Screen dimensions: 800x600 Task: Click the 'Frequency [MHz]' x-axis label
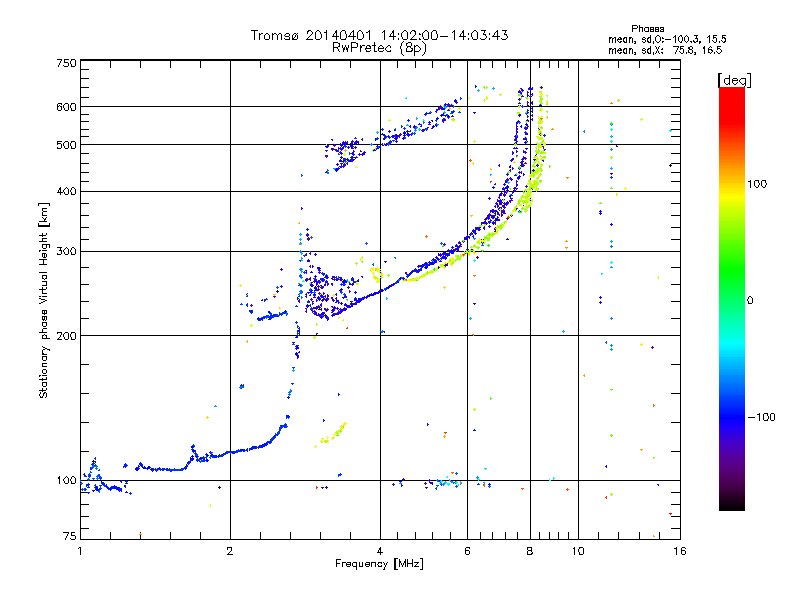pos(379,564)
